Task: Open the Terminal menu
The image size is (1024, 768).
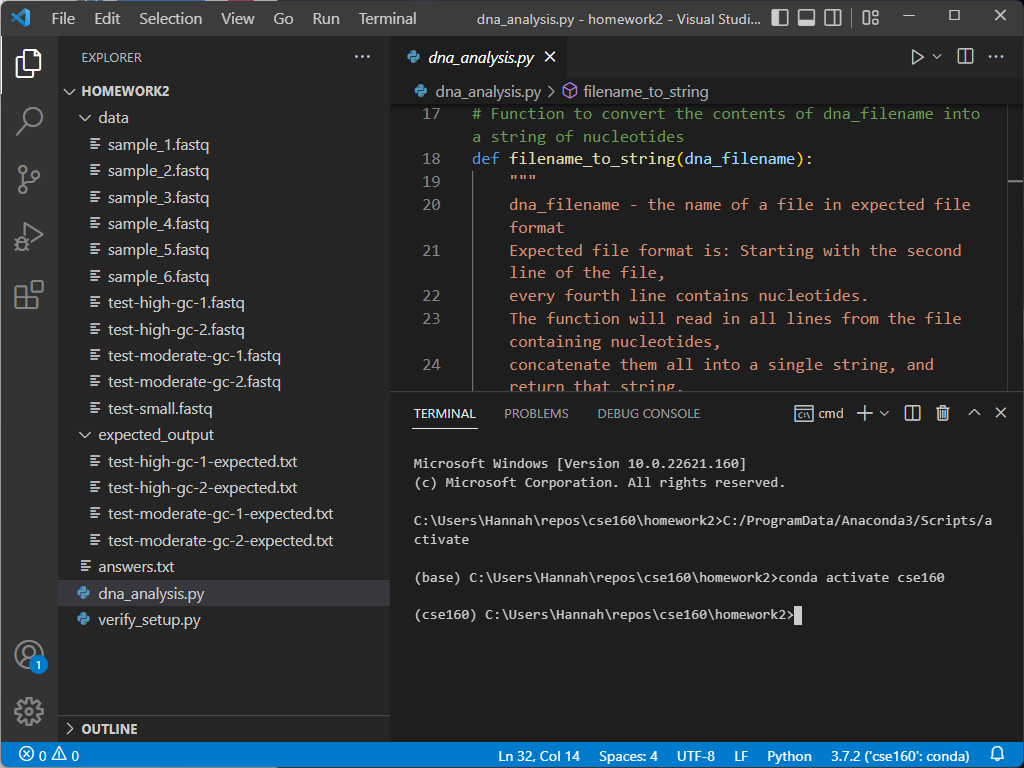Action: pyautogui.click(x=387, y=18)
